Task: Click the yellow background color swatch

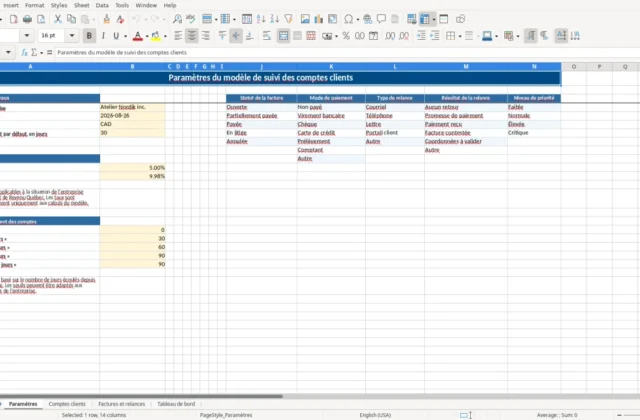Action: [156, 36]
